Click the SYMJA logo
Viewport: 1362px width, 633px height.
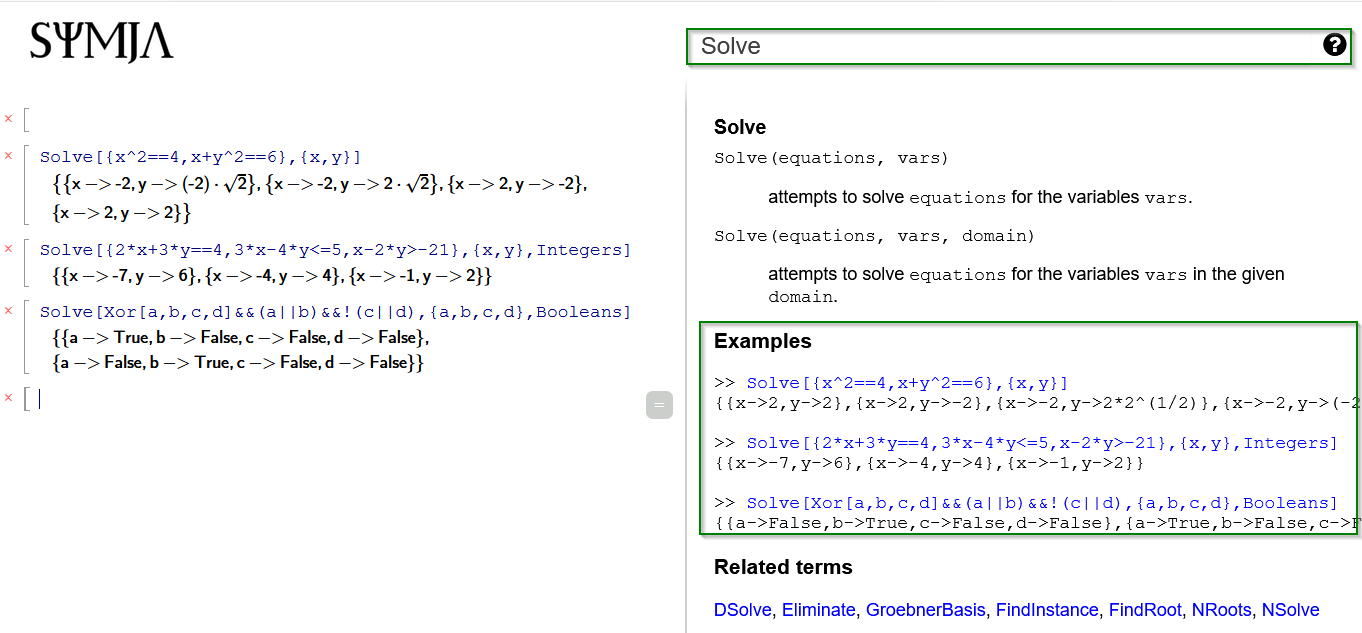pos(102,43)
